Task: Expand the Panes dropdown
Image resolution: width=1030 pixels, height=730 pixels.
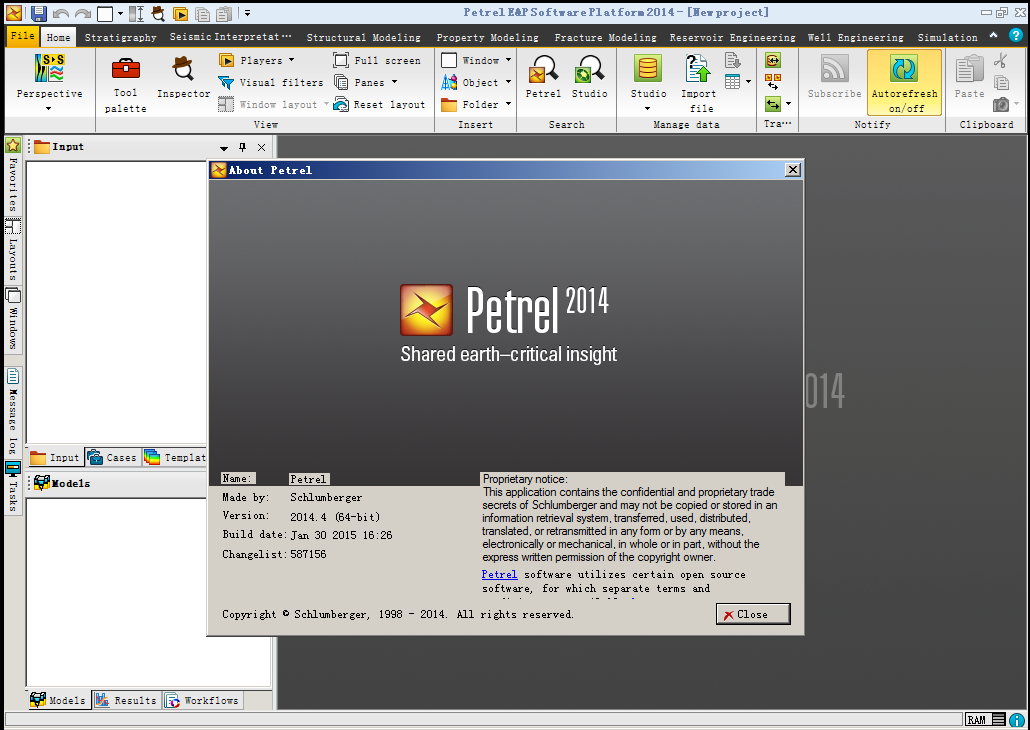Action: coord(394,82)
